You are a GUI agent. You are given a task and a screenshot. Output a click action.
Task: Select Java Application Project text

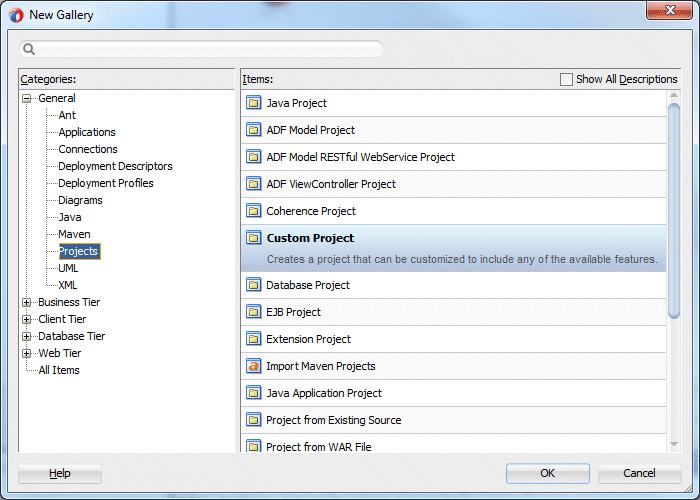tap(324, 393)
